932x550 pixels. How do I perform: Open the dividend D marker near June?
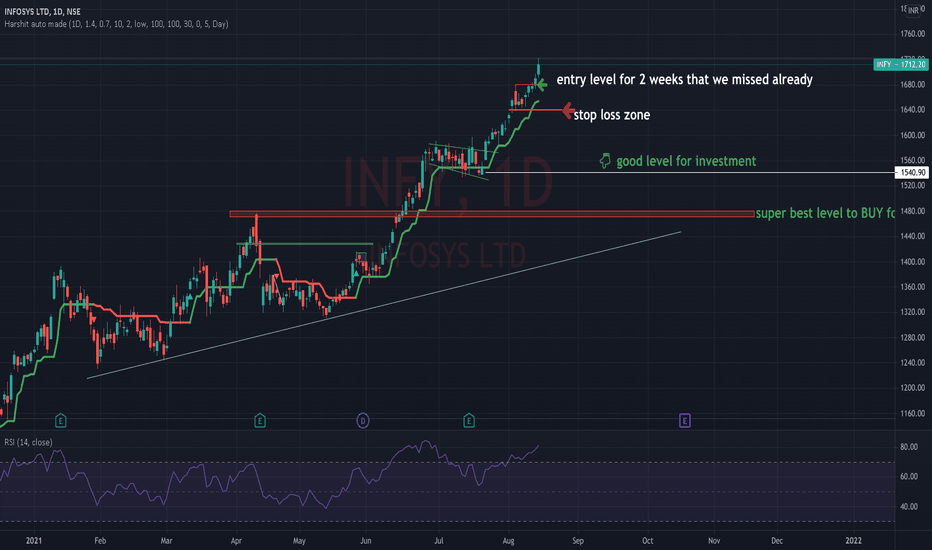pyautogui.click(x=363, y=421)
